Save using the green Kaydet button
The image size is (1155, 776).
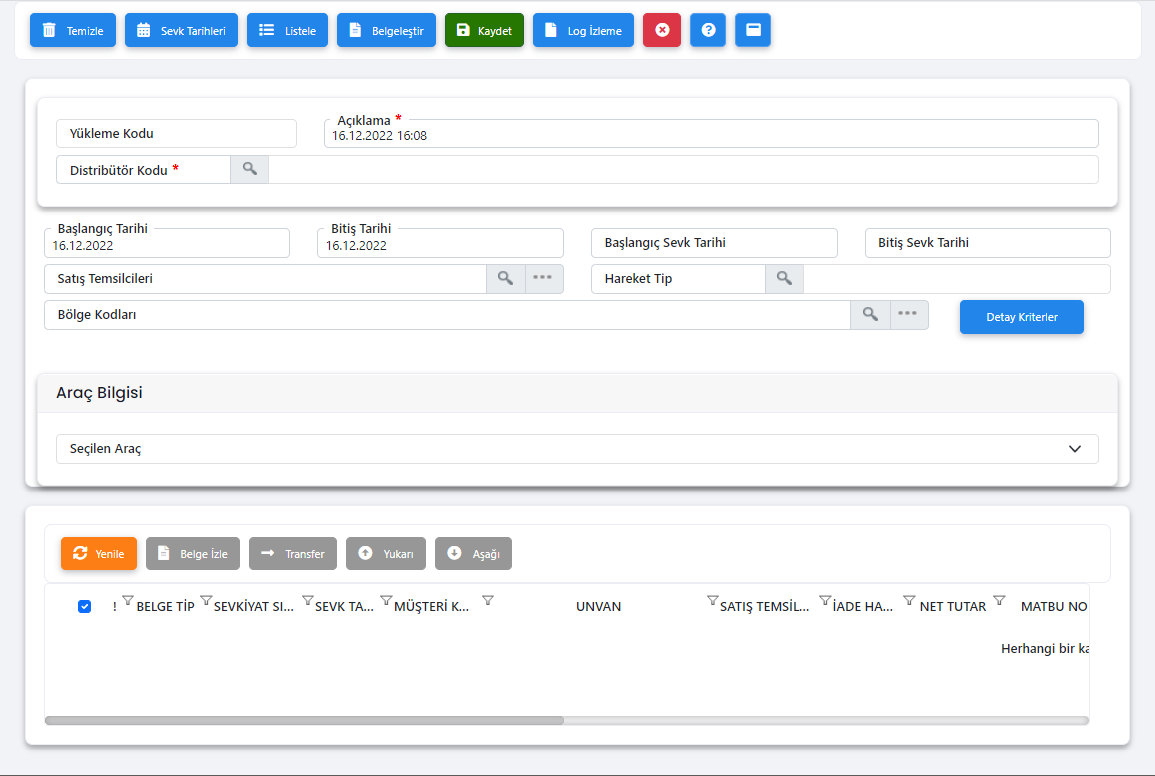pos(484,31)
